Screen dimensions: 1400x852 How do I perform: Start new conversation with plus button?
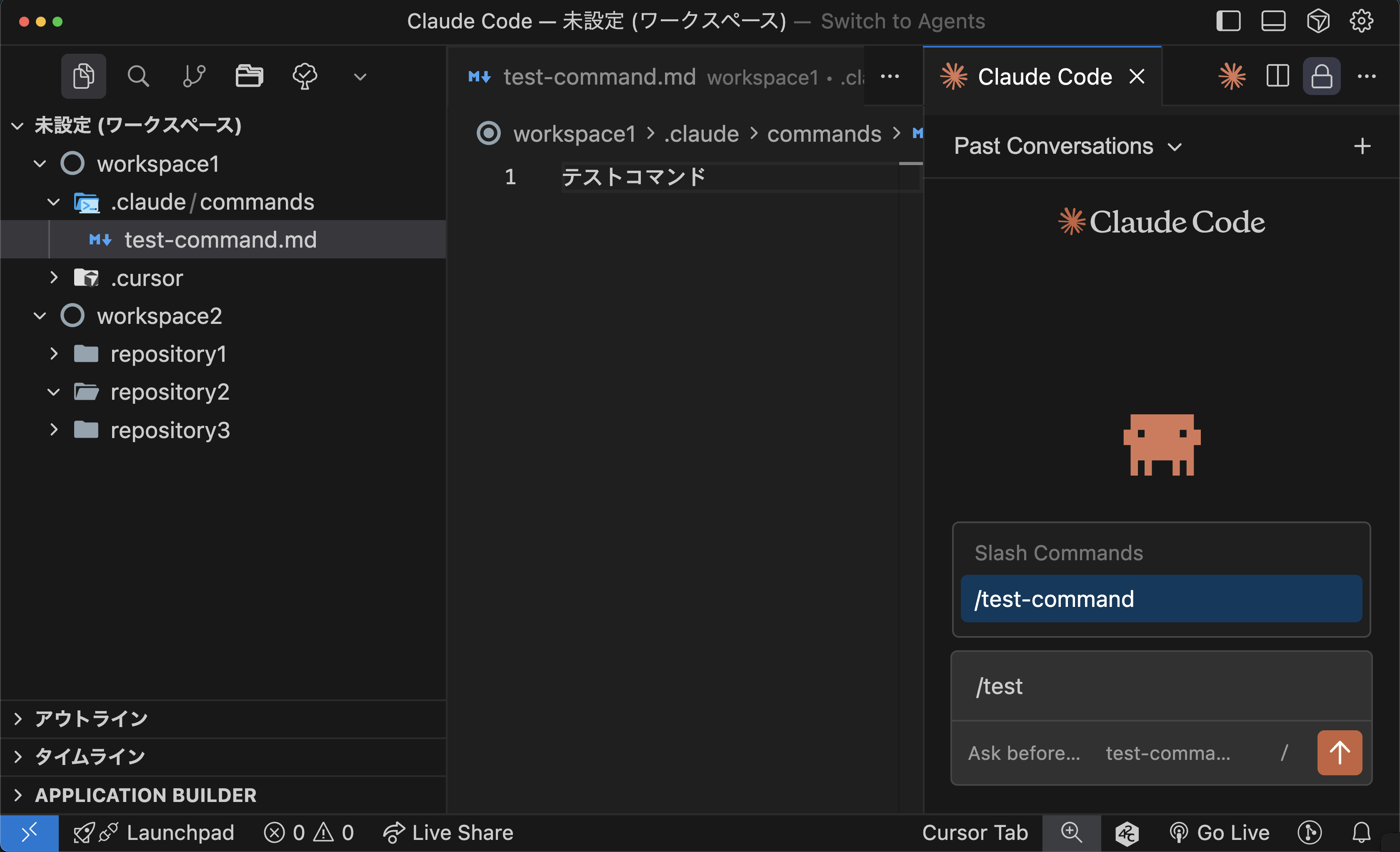[1362, 146]
